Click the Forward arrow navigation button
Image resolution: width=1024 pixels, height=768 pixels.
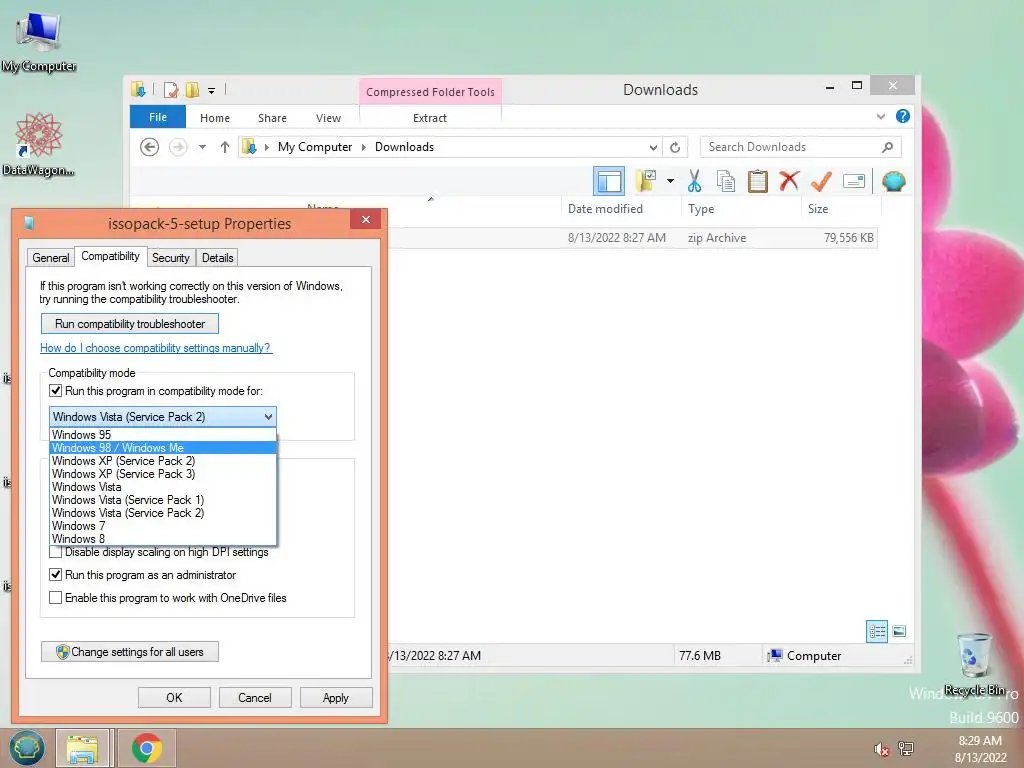[x=178, y=147]
